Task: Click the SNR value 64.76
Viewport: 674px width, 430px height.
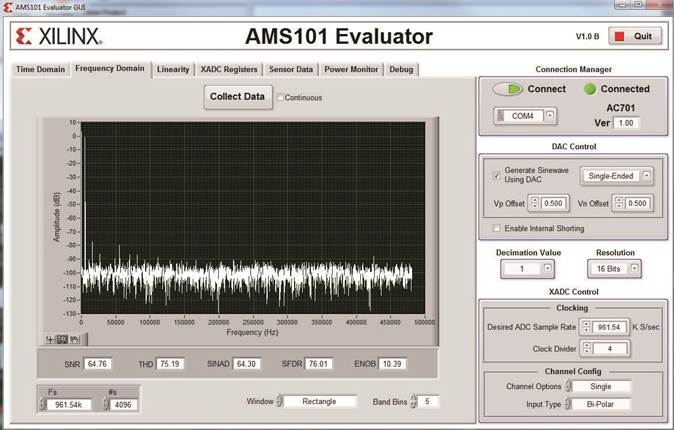Action: coord(98,364)
